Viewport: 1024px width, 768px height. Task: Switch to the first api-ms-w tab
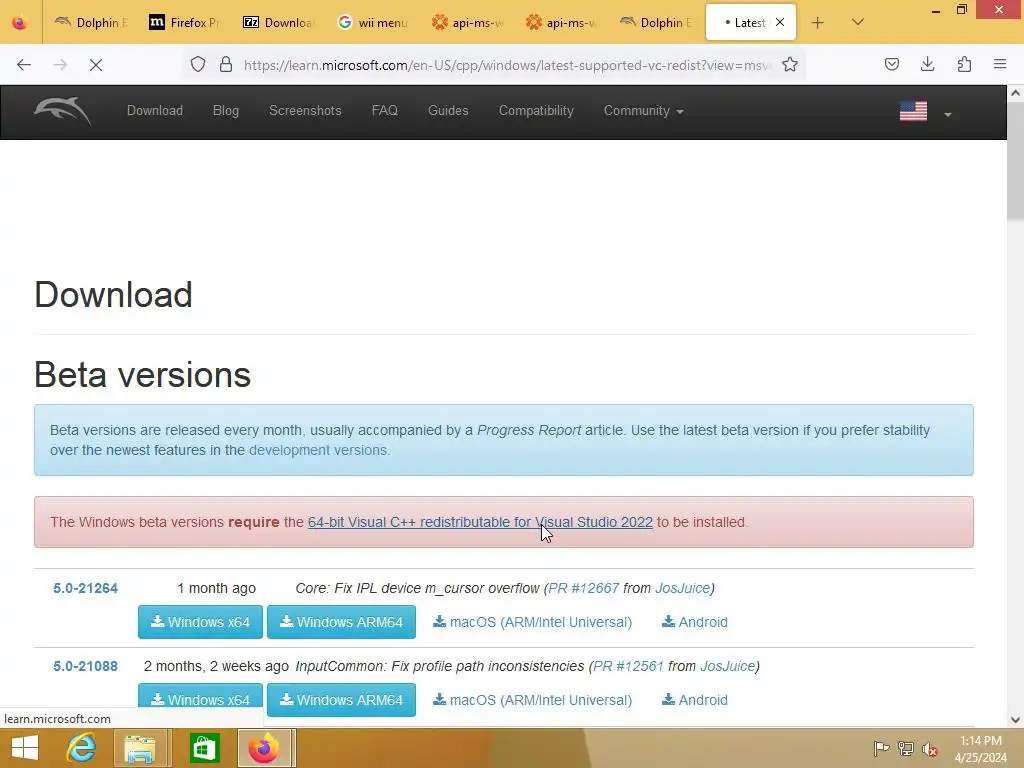point(467,23)
